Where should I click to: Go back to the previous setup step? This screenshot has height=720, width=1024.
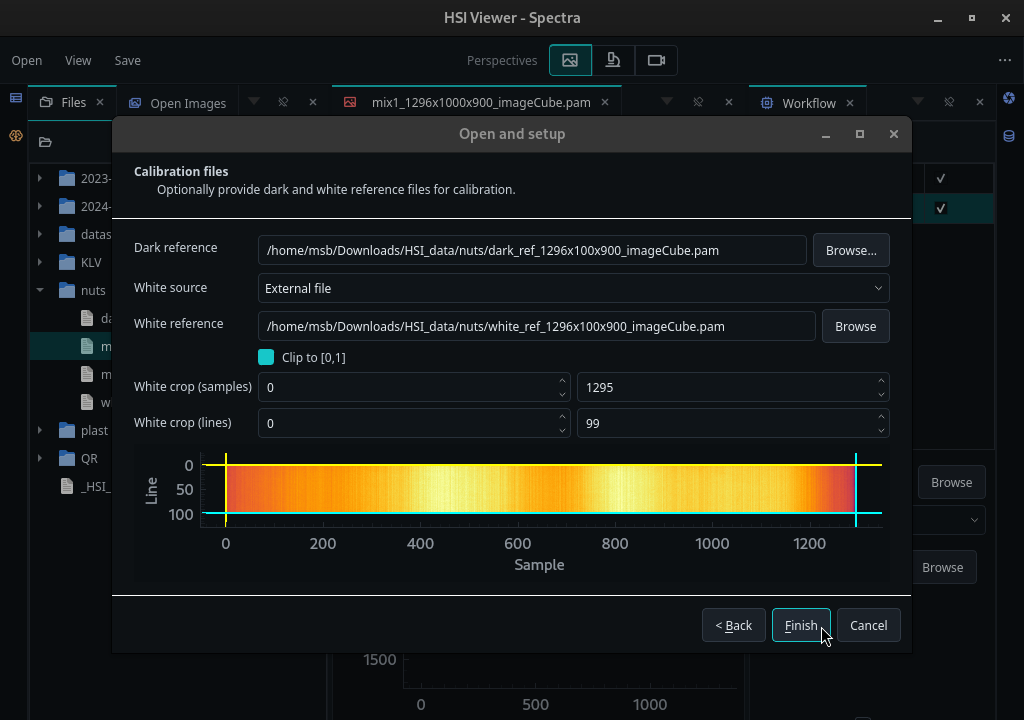coord(733,625)
